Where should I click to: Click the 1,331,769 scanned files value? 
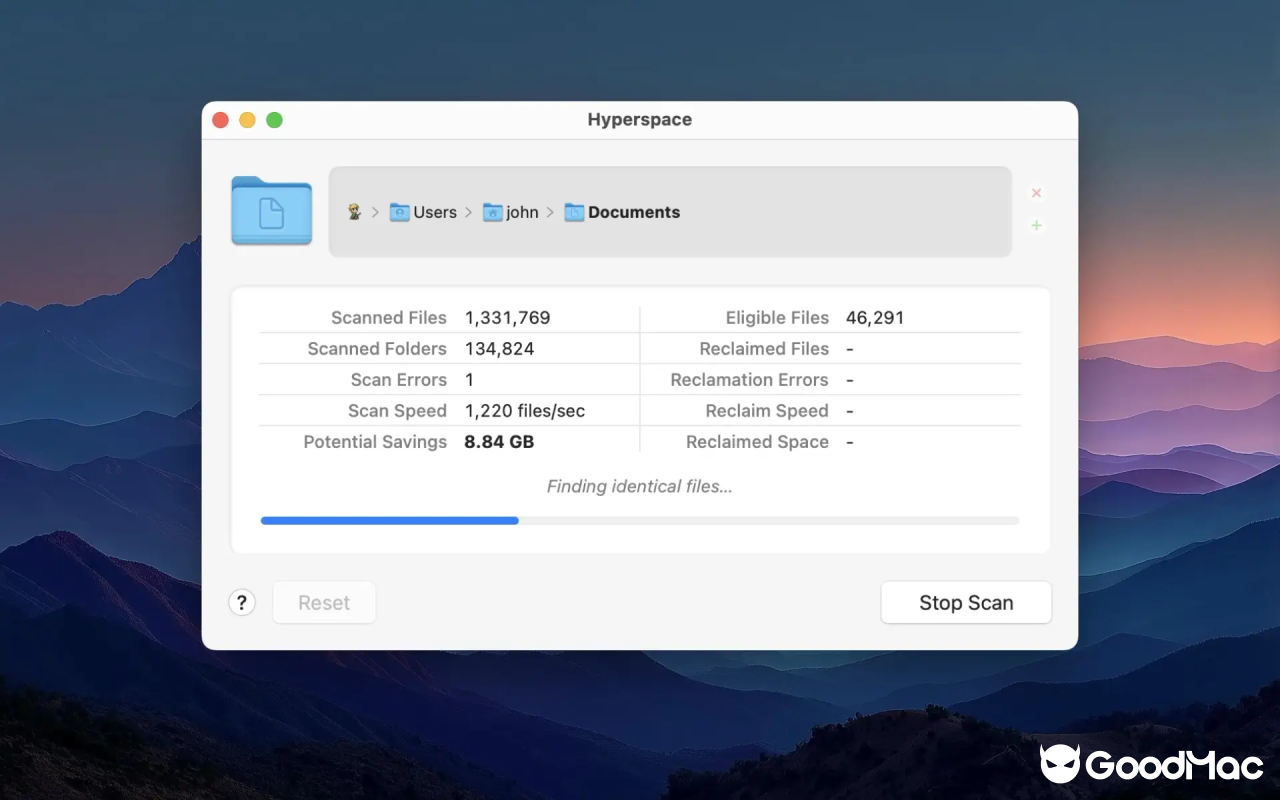508,318
